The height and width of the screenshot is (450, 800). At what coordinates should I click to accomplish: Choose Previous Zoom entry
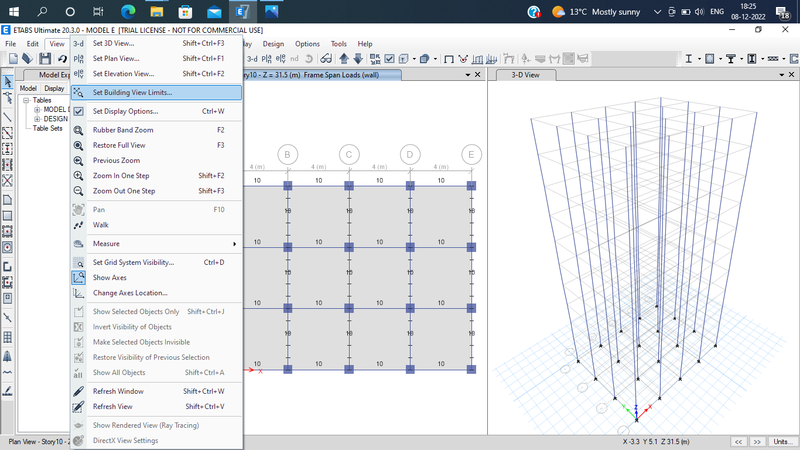tap(156, 161)
